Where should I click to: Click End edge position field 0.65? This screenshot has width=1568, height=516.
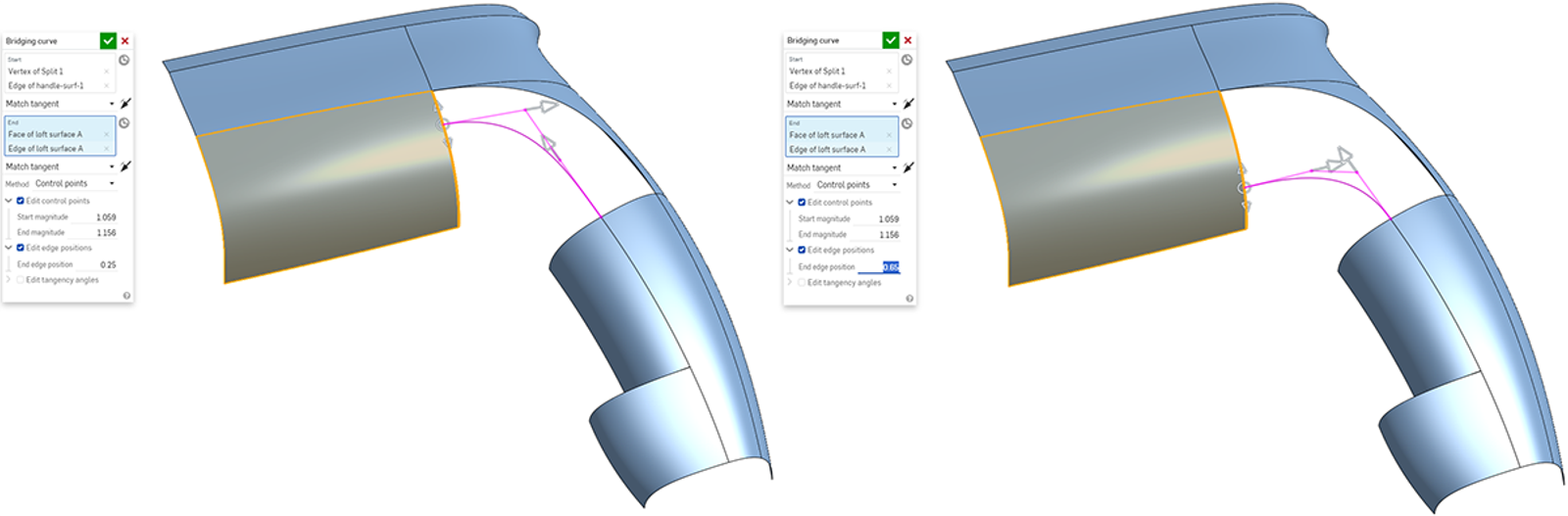pos(879,267)
